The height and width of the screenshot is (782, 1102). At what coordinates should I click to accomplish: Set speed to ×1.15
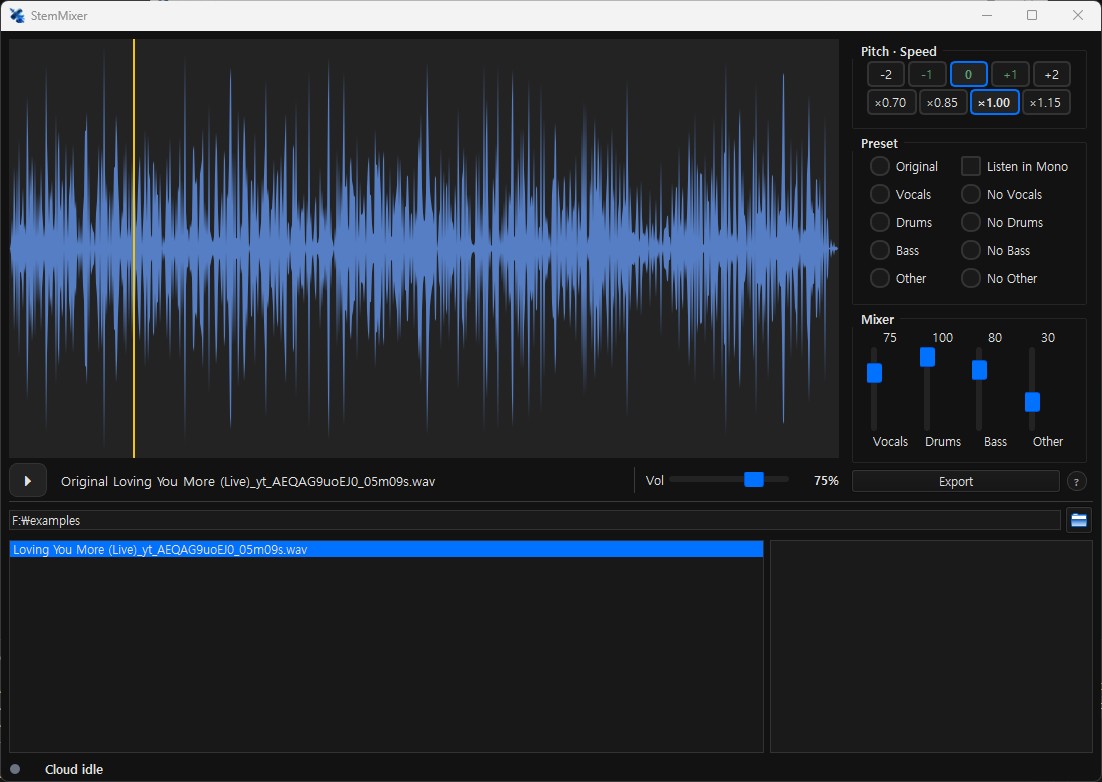[x=1046, y=103]
